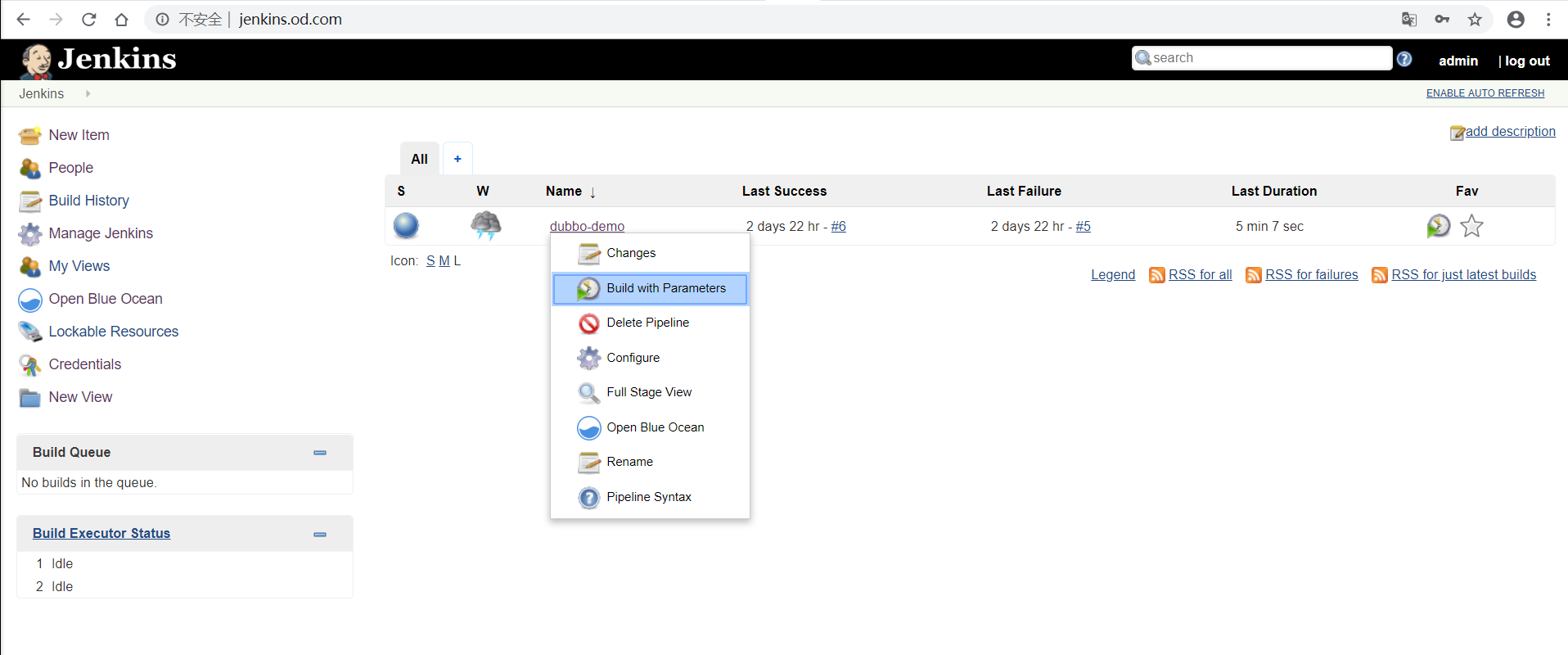The width and height of the screenshot is (1568, 655).
Task: Click the People sidebar icon
Action: 30,168
